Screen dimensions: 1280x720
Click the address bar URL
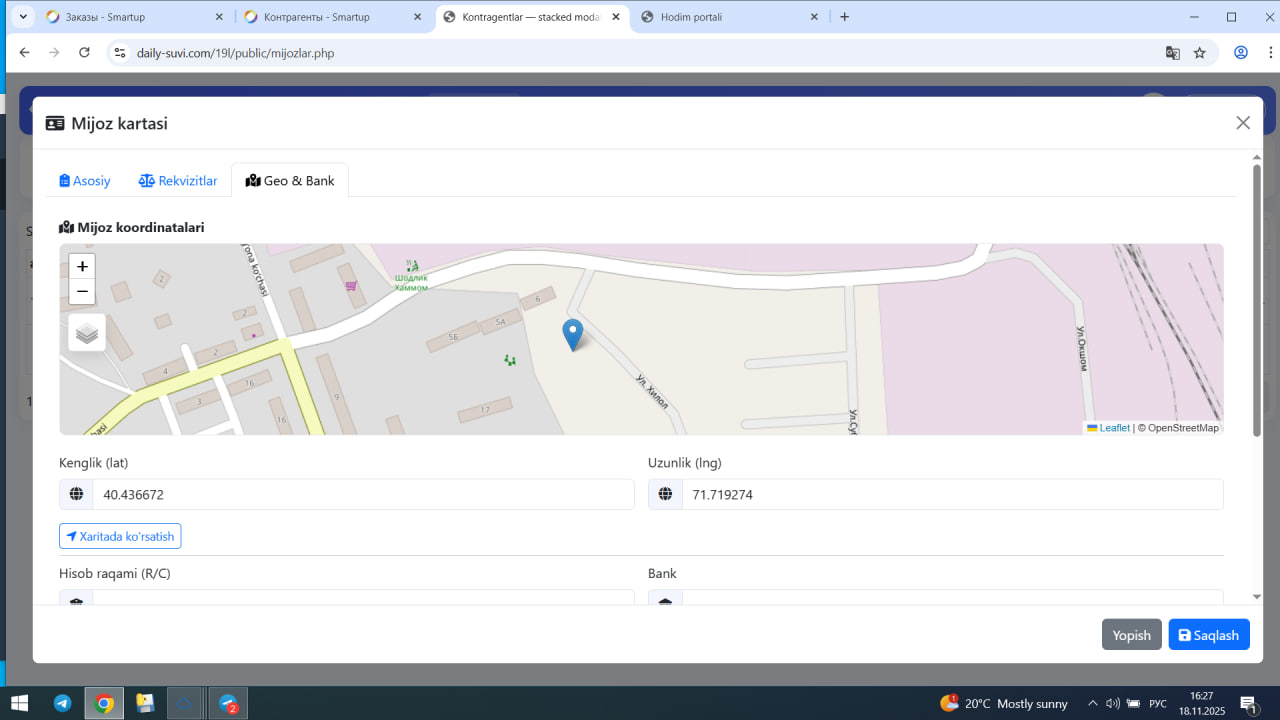[235, 53]
